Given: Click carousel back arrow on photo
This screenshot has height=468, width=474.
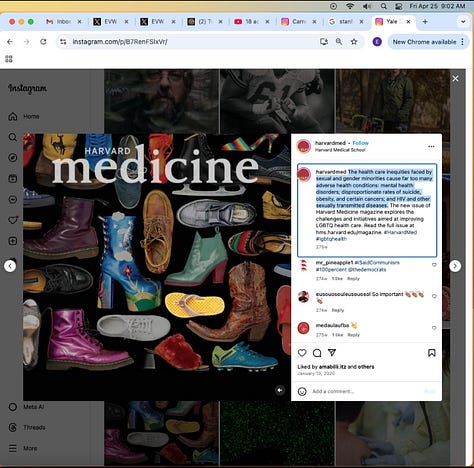Looking at the screenshot, I should 280,390.
